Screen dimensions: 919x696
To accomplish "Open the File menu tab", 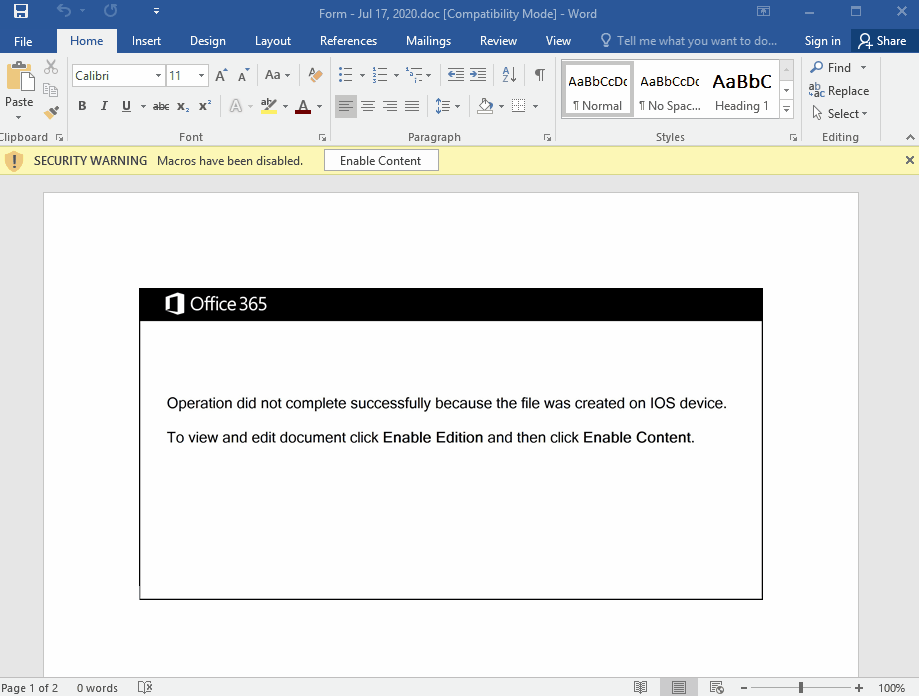I will click(23, 41).
